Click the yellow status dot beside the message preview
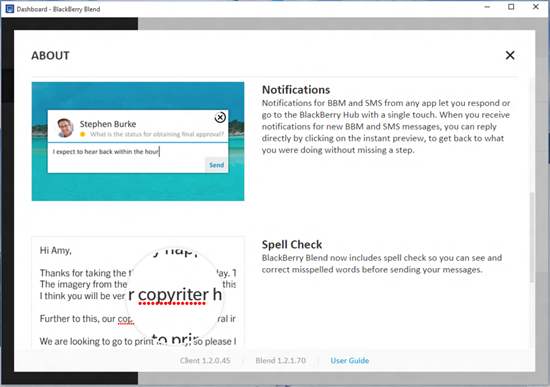 pyautogui.click(x=82, y=134)
